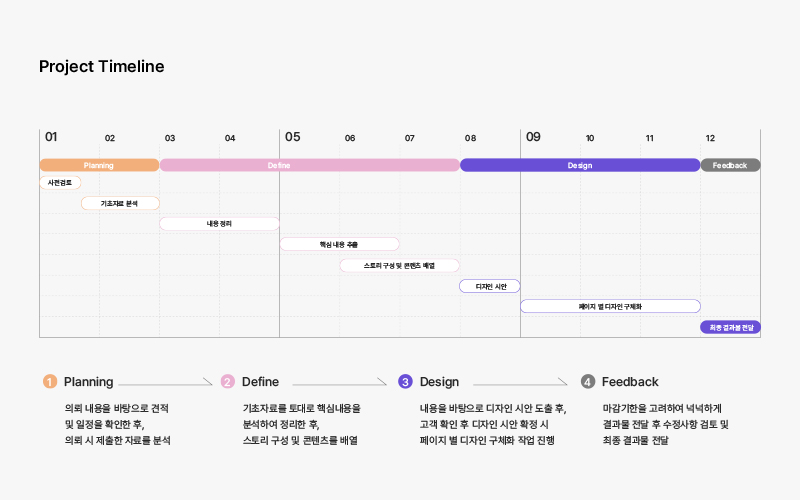Click week label 01
Viewport: 800px width, 500px height.
(x=51, y=137)
